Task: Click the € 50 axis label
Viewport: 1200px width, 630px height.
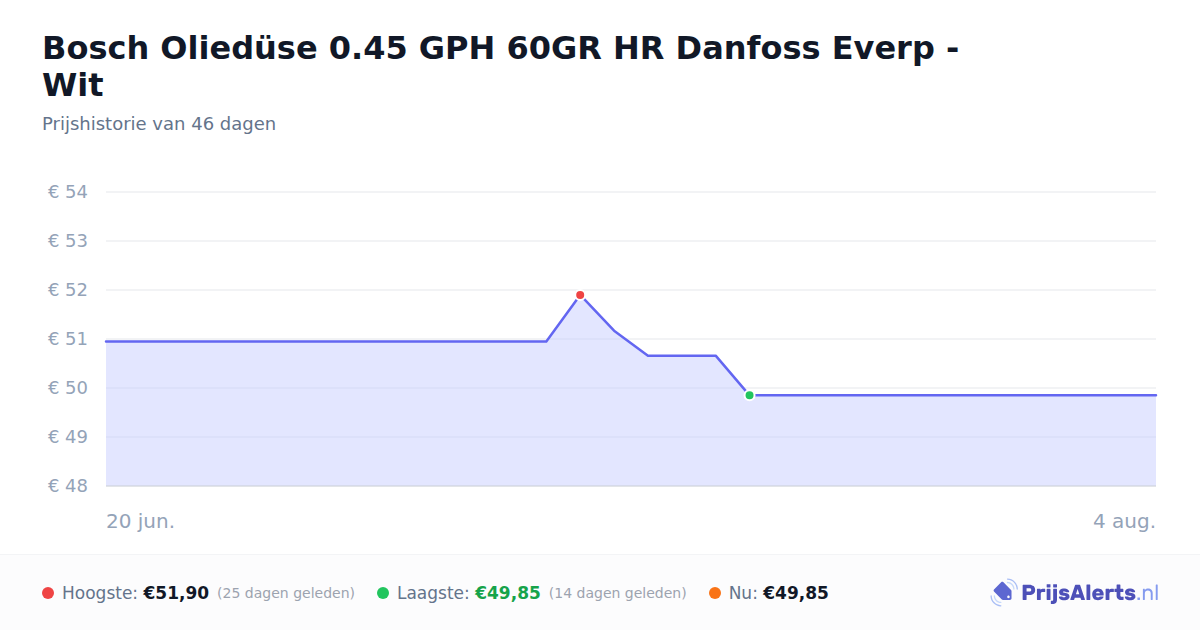Action: (x=68, y=388)
